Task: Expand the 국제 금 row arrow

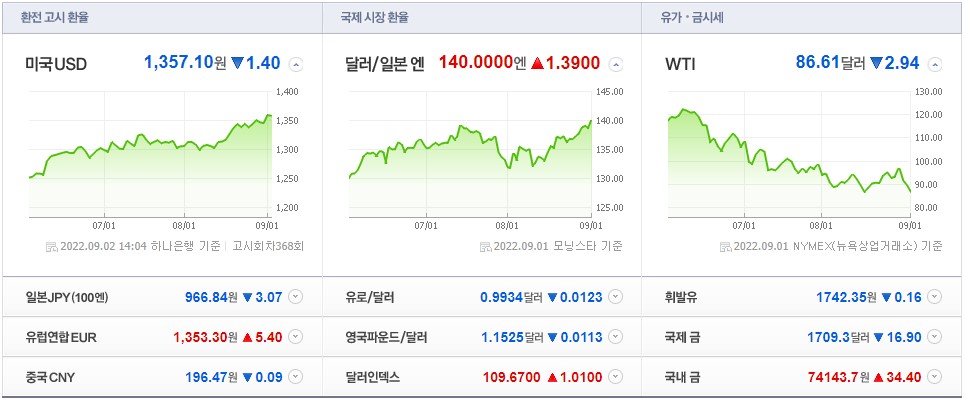Action: click(935, 337)
